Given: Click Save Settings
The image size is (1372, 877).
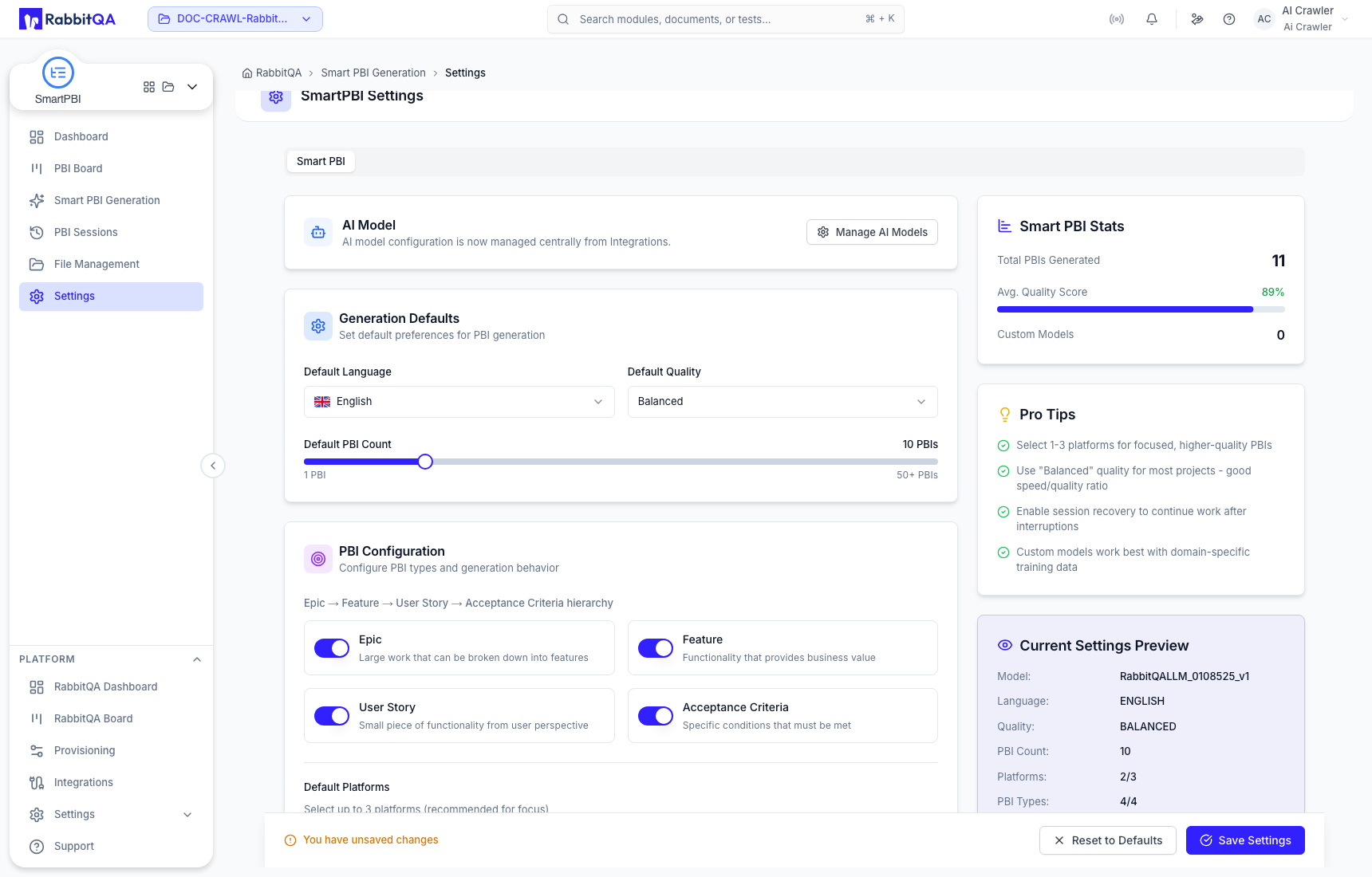Looking at the screenshot, I should pos(1245,840).
